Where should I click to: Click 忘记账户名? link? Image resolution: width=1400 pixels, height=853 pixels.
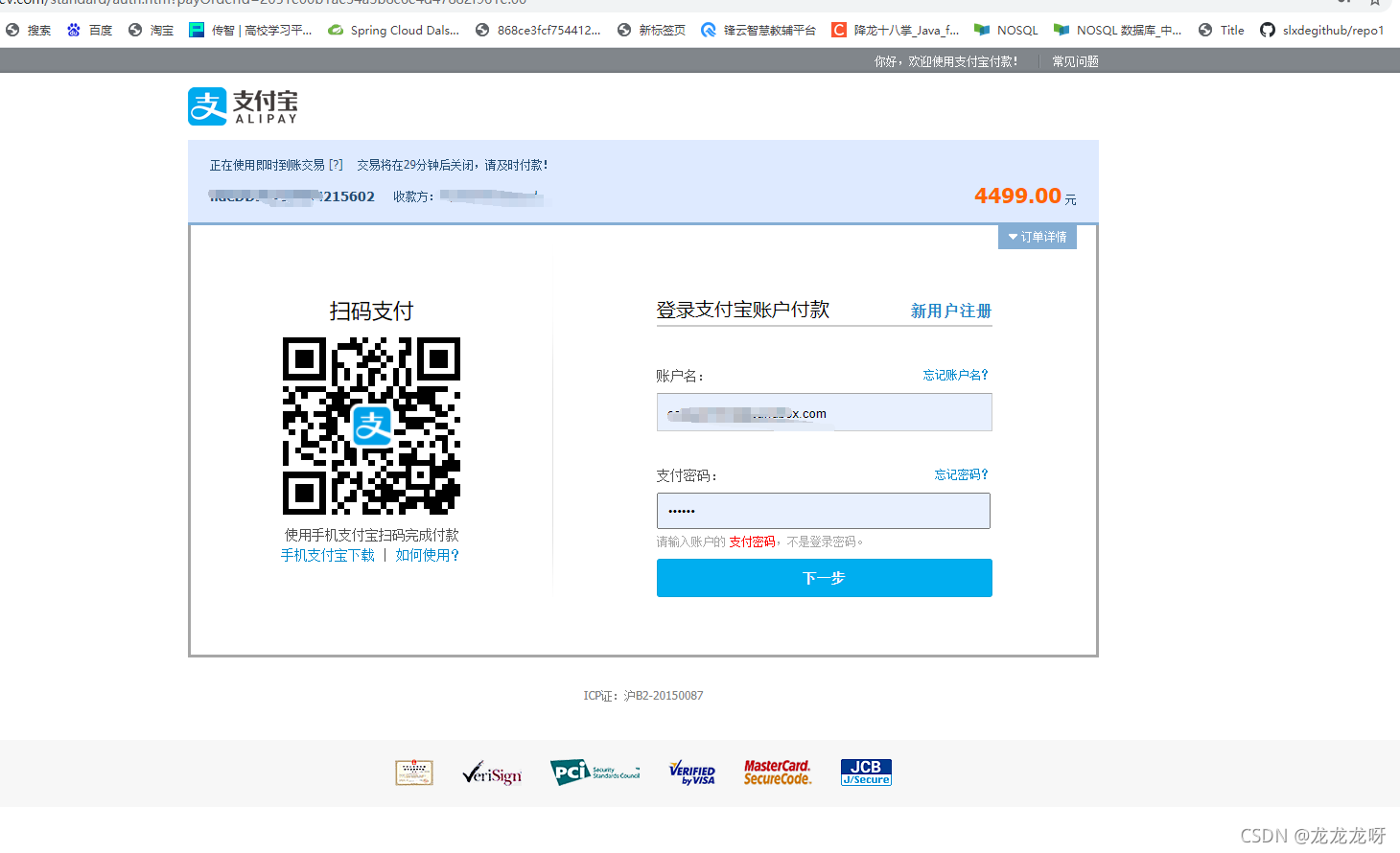click(x=955, y=375)
